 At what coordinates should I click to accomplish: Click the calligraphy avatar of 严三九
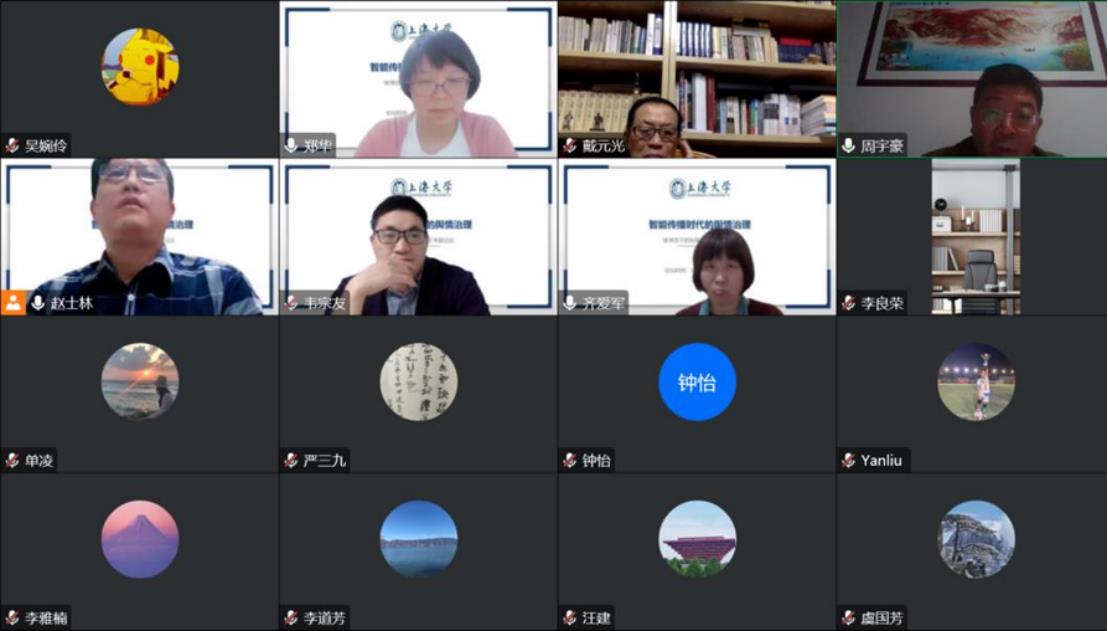(419, 382)
